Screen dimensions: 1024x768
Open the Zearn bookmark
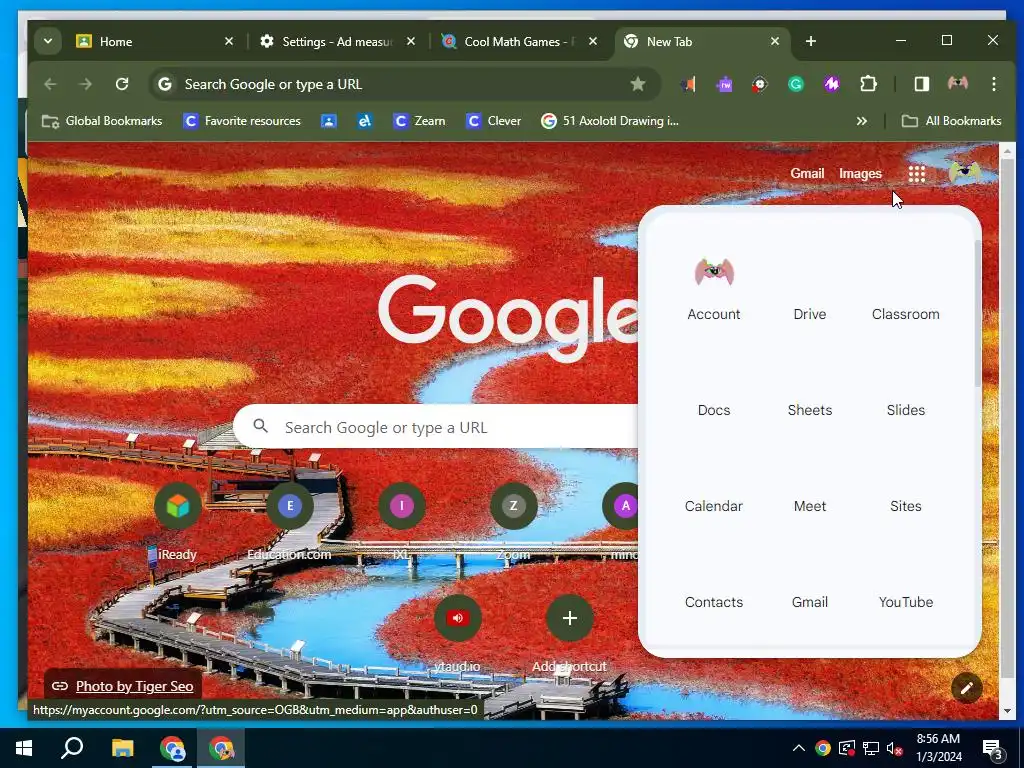419,121
